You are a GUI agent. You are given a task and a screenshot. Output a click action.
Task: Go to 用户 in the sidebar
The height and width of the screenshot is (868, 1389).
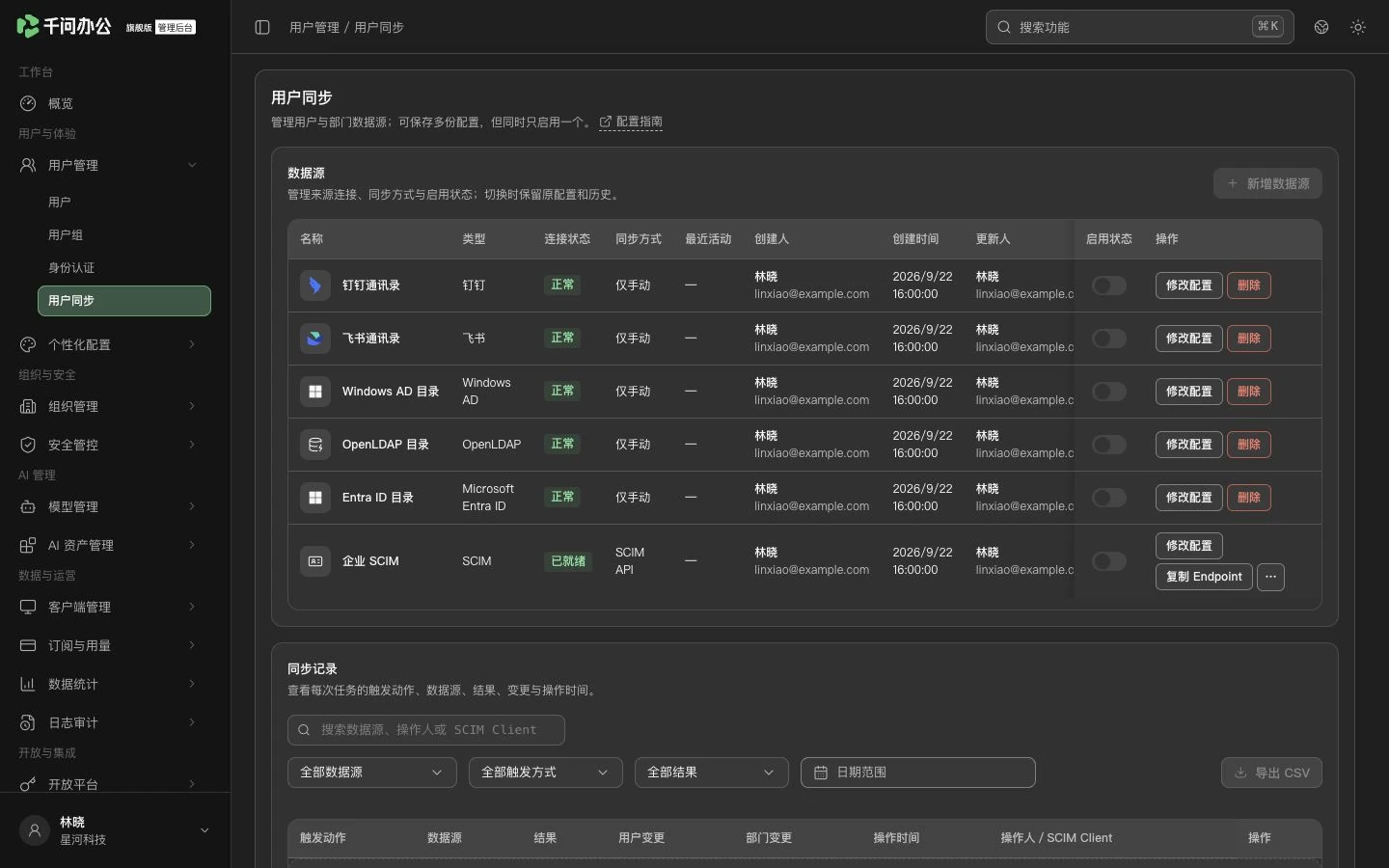(x=123, y=202)
